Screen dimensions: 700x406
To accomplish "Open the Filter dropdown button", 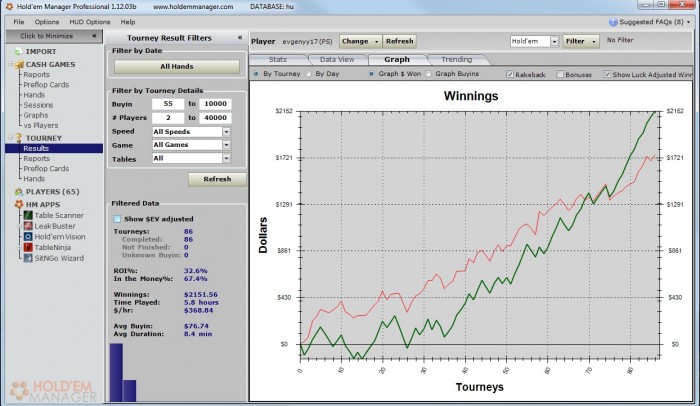I will click(x=581, y=42).
